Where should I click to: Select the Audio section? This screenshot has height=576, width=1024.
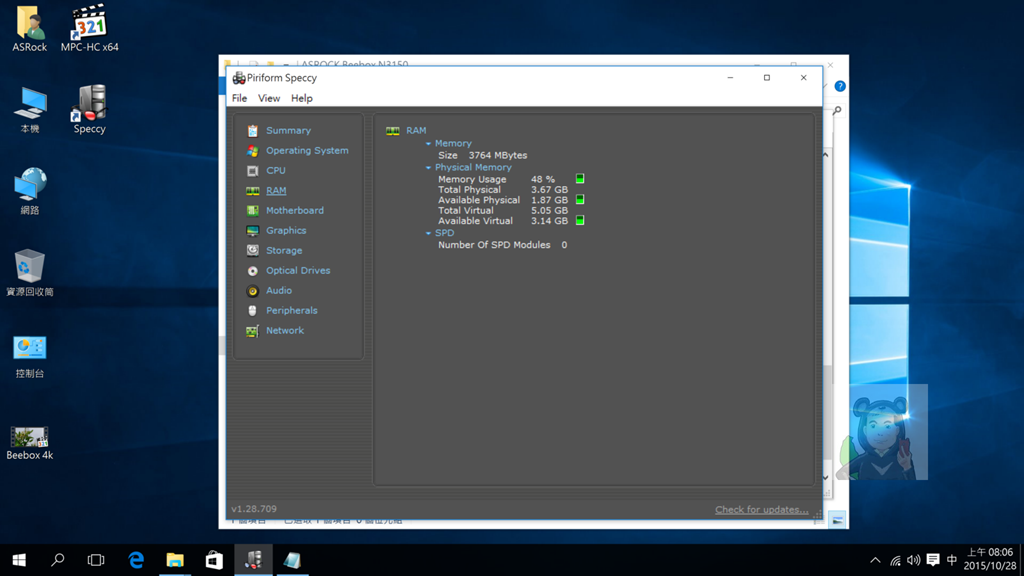278,291
